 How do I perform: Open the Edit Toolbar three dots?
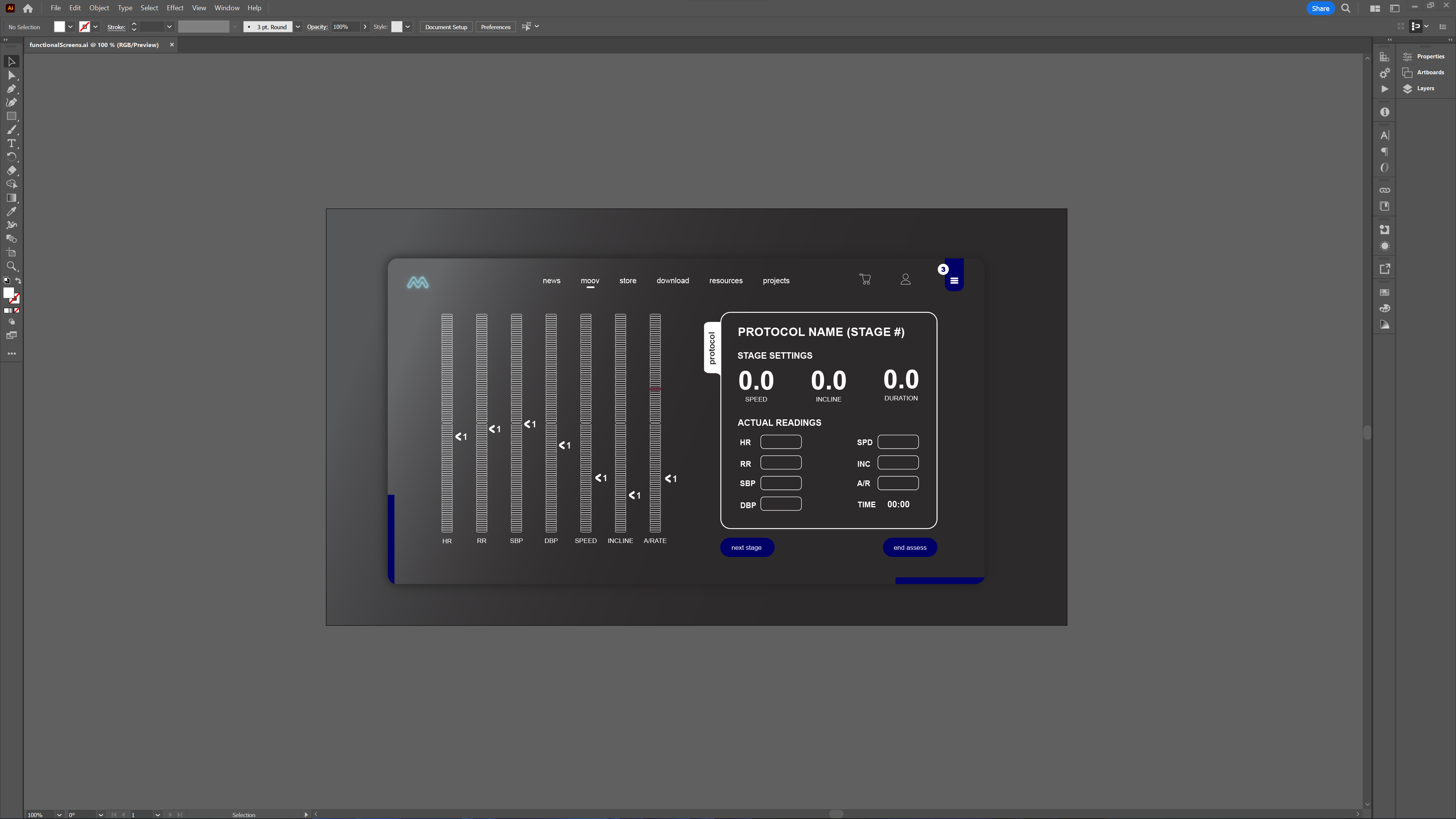click(x=11, y=353)
